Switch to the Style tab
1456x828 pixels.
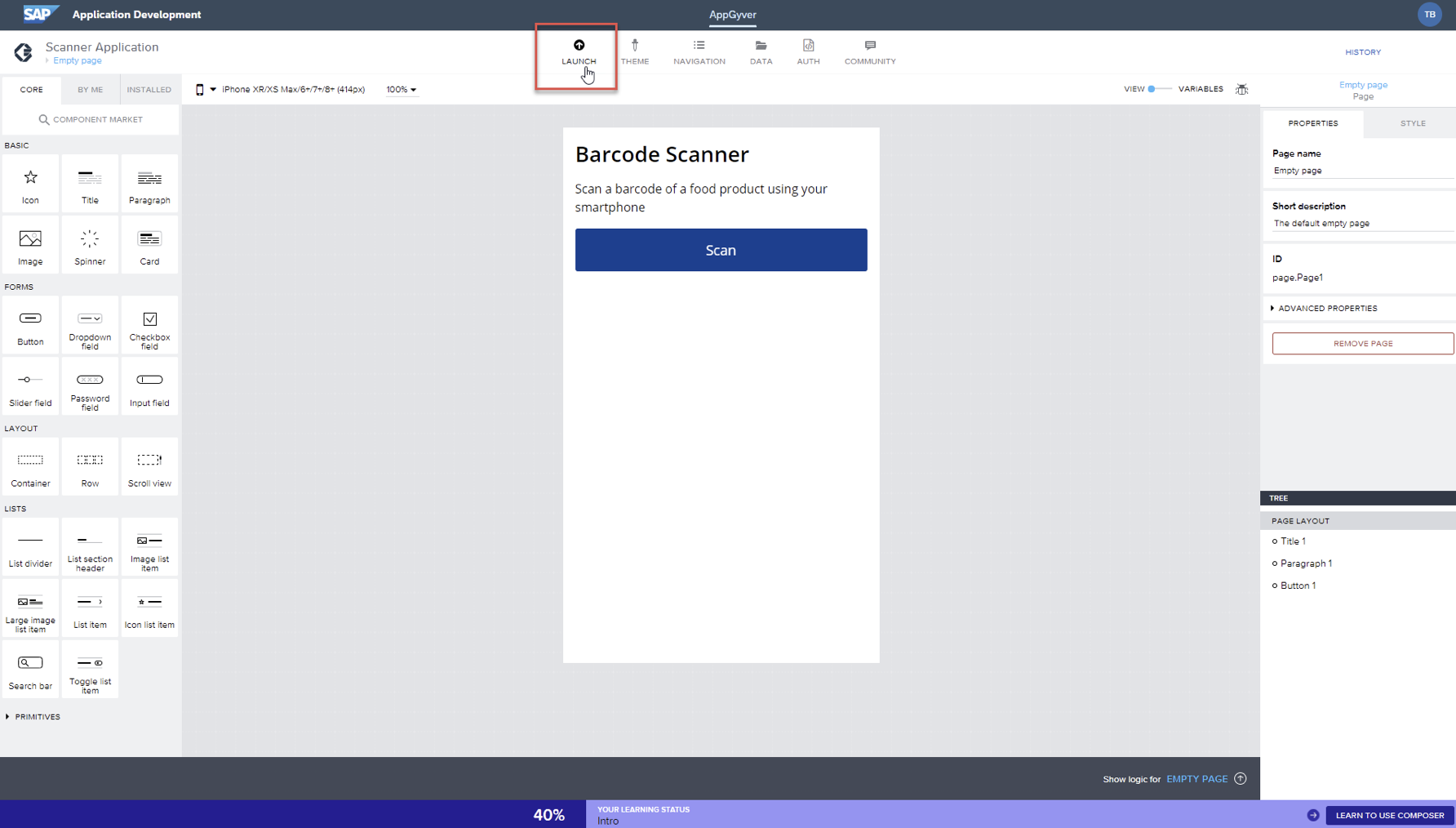coord(1413,123)
